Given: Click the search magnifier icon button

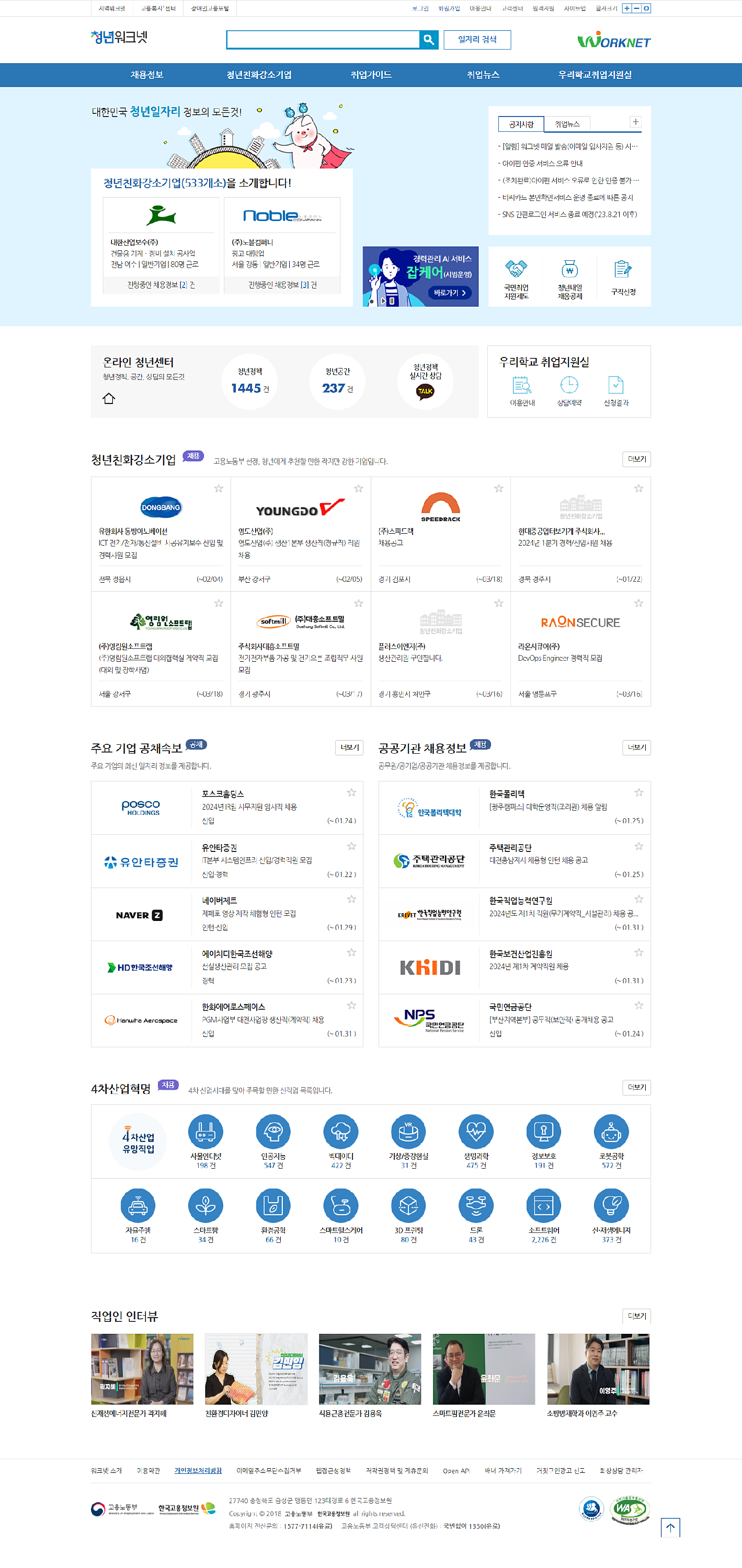Looking at the screenshot, I should point(429,40).
